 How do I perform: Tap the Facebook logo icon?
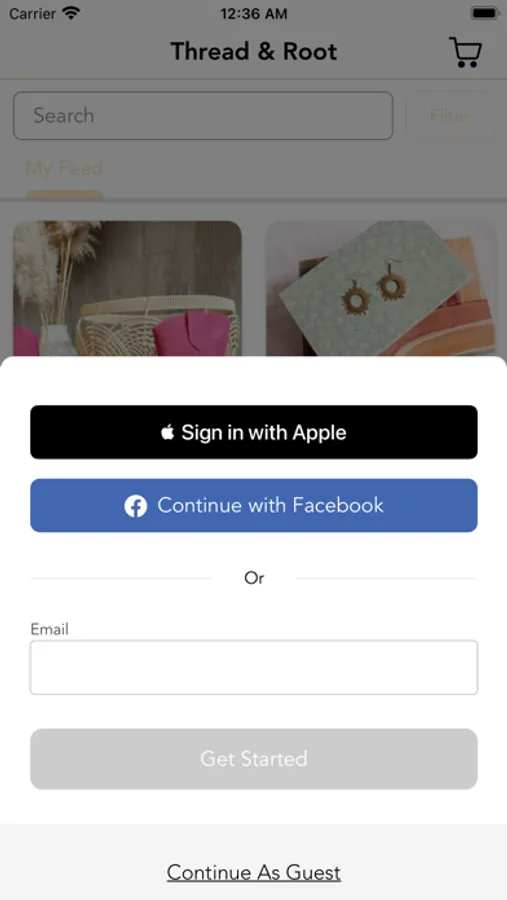(136, 506)
